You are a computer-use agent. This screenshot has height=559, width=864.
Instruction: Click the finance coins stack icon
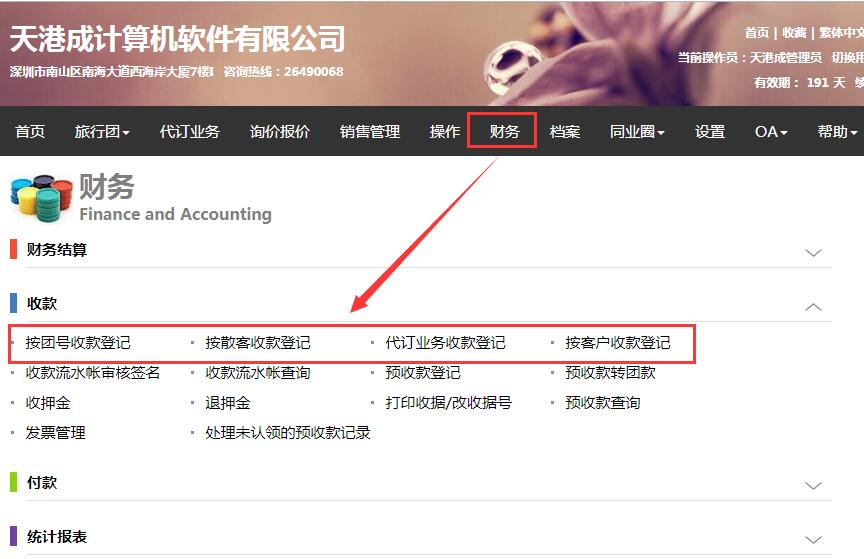click(41, 198)
